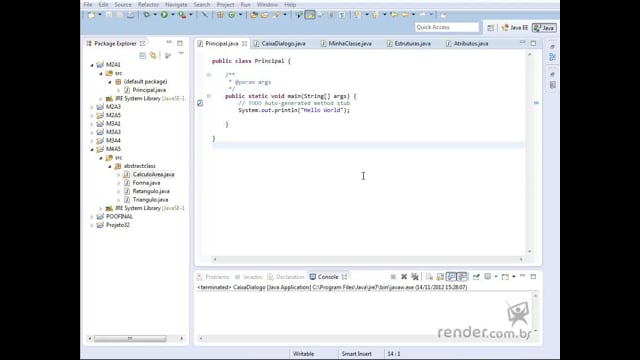Open the Problems view tab
The height and width of the screenshot is (360, 640).
click(x=213, y=277)
